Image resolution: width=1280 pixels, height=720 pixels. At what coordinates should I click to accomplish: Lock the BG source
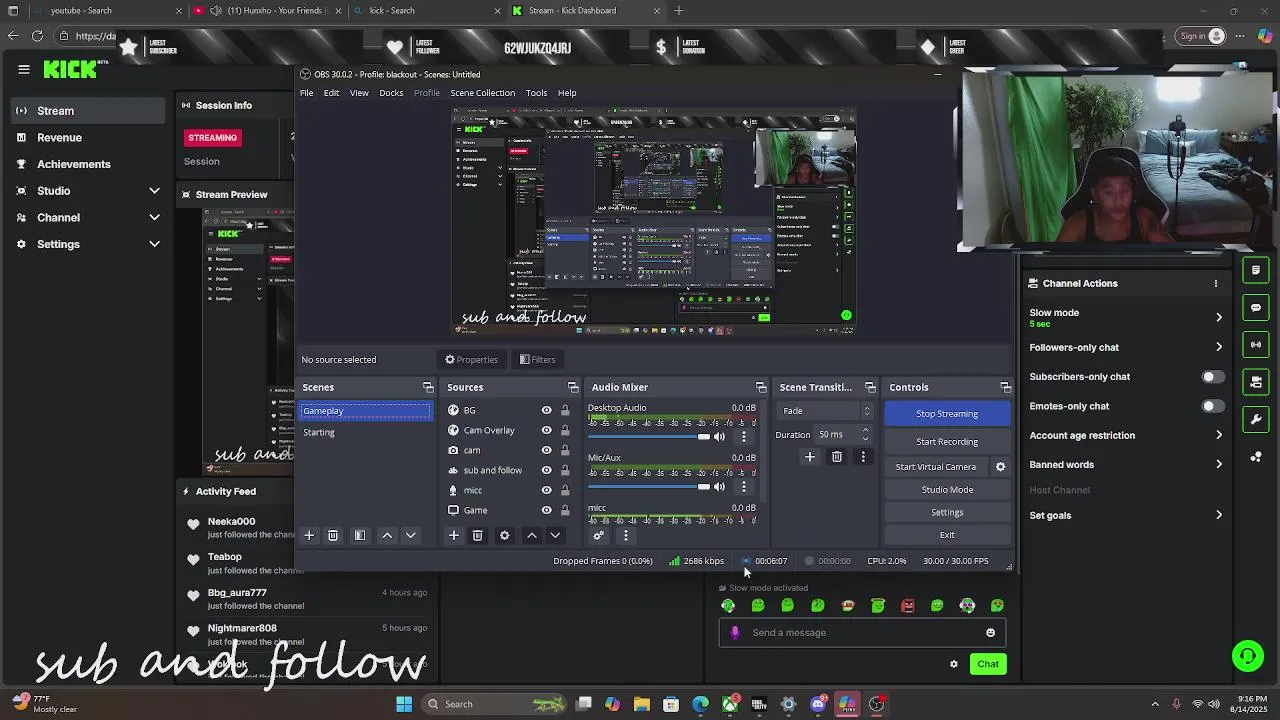click(x=565, y=410)
